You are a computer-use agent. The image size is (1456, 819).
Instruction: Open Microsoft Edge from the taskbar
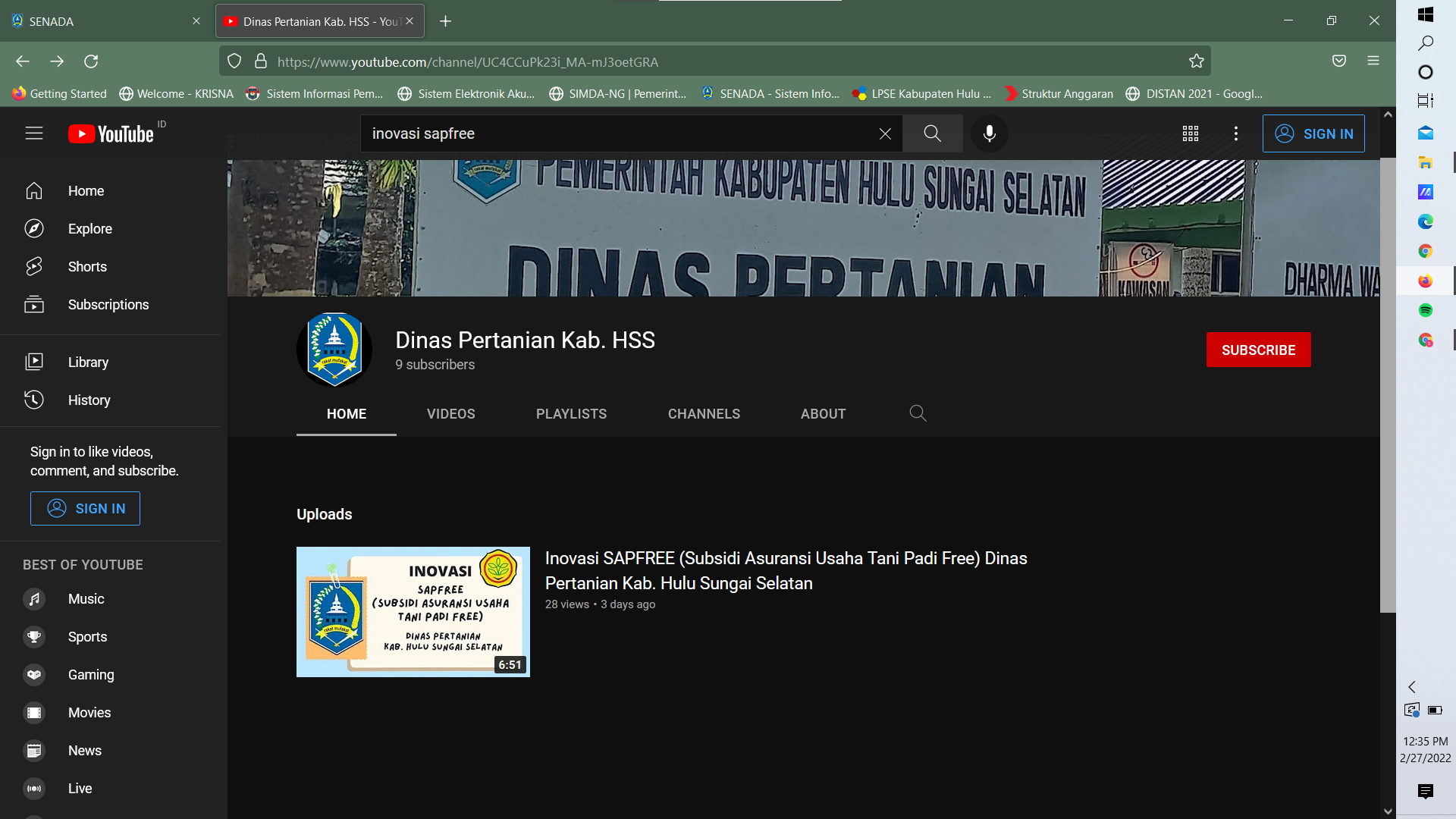(x=1426, y=221)
